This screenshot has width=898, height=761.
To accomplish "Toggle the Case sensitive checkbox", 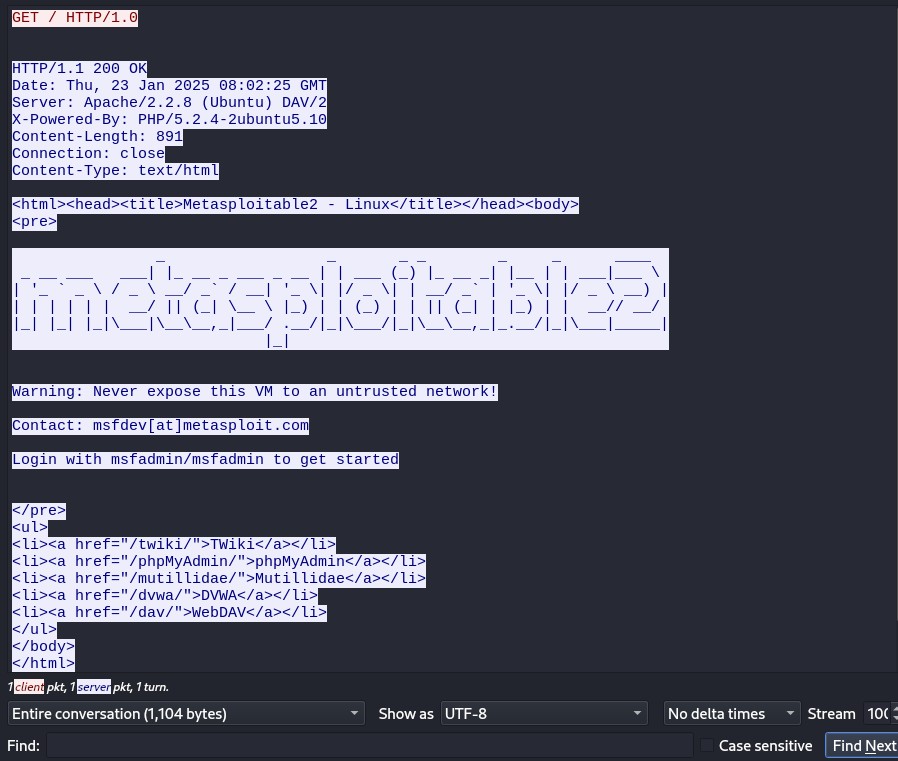I will 707,746.
